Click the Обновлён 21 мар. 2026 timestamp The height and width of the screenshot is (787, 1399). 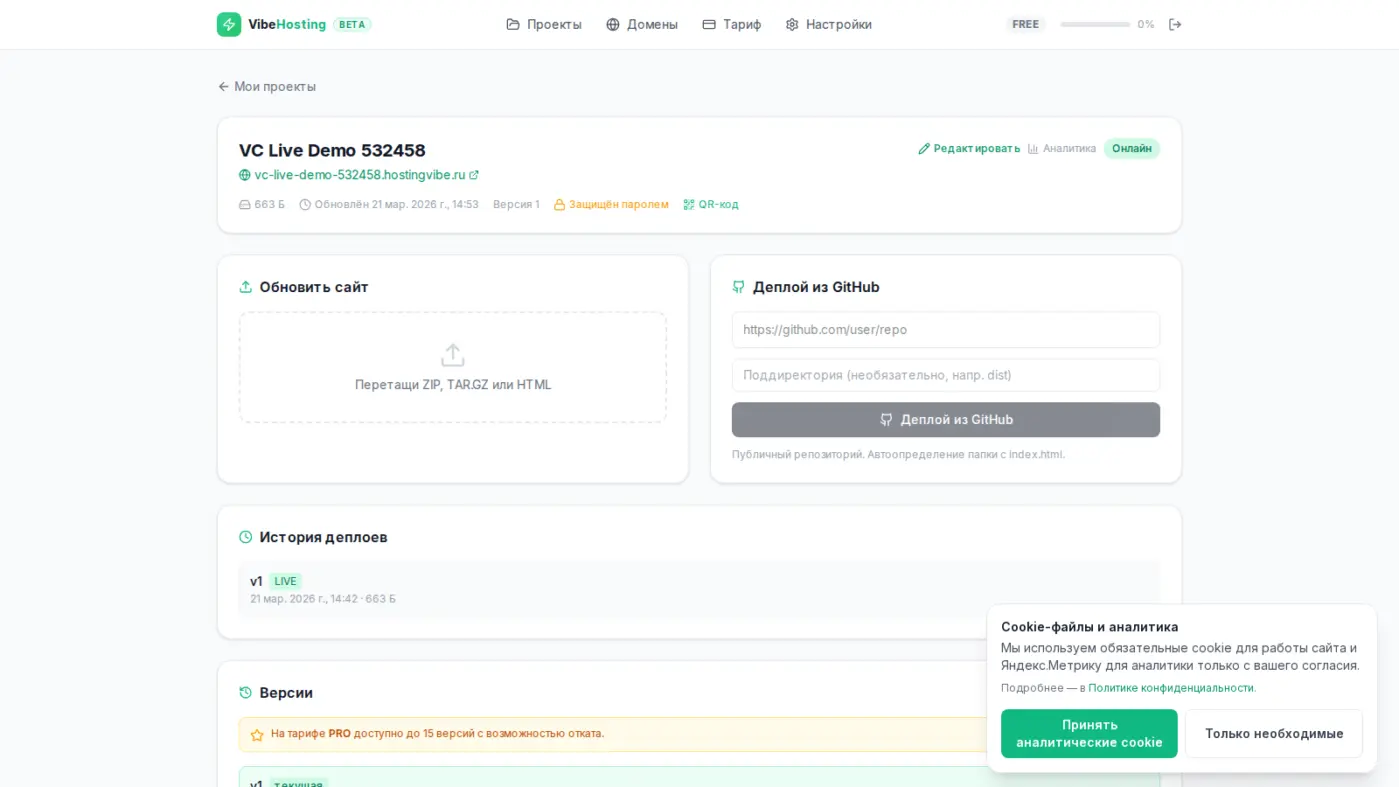pos(389,204)
